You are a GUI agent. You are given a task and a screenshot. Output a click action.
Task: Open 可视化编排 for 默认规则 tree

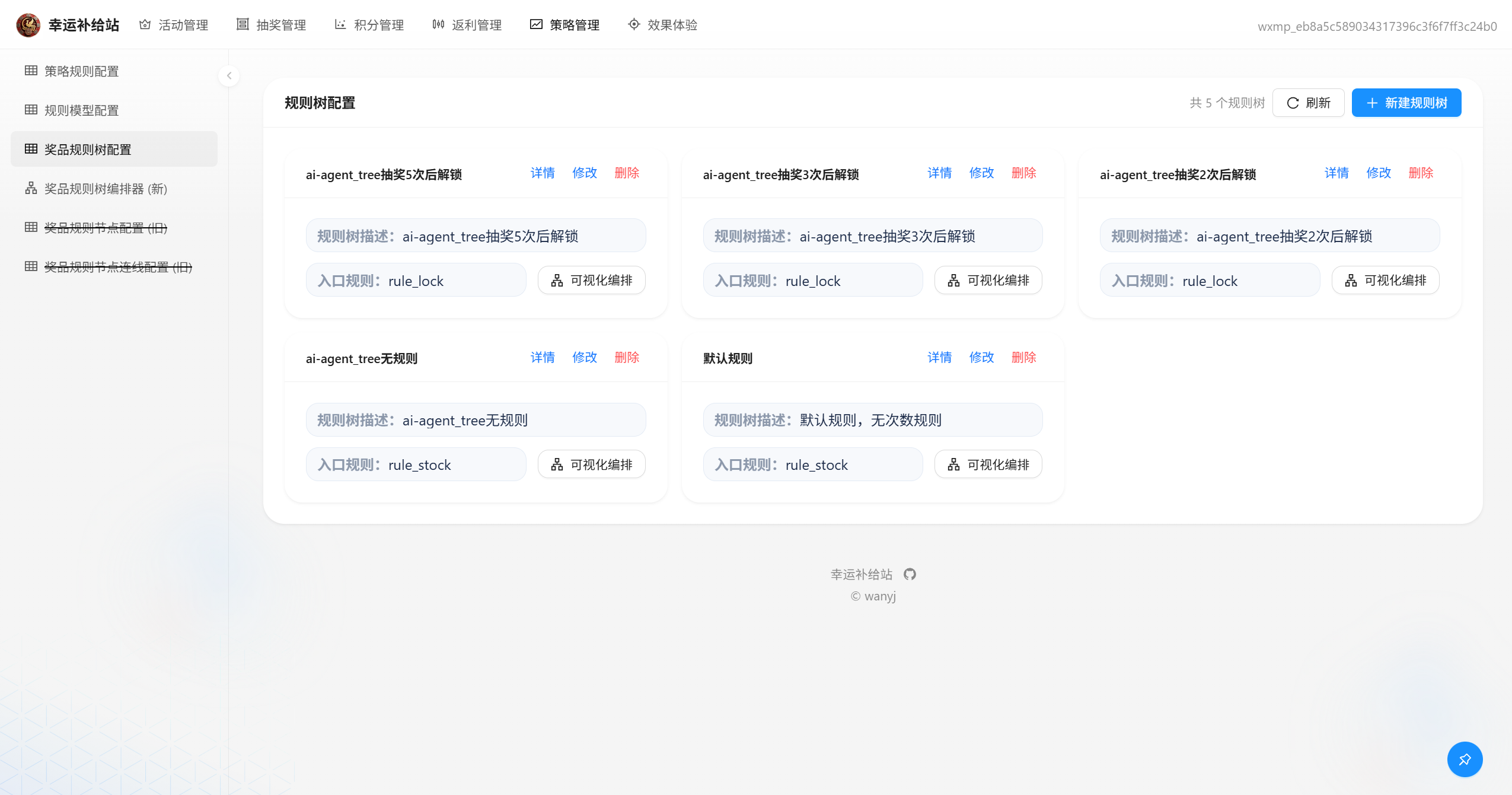coord(988,465)
